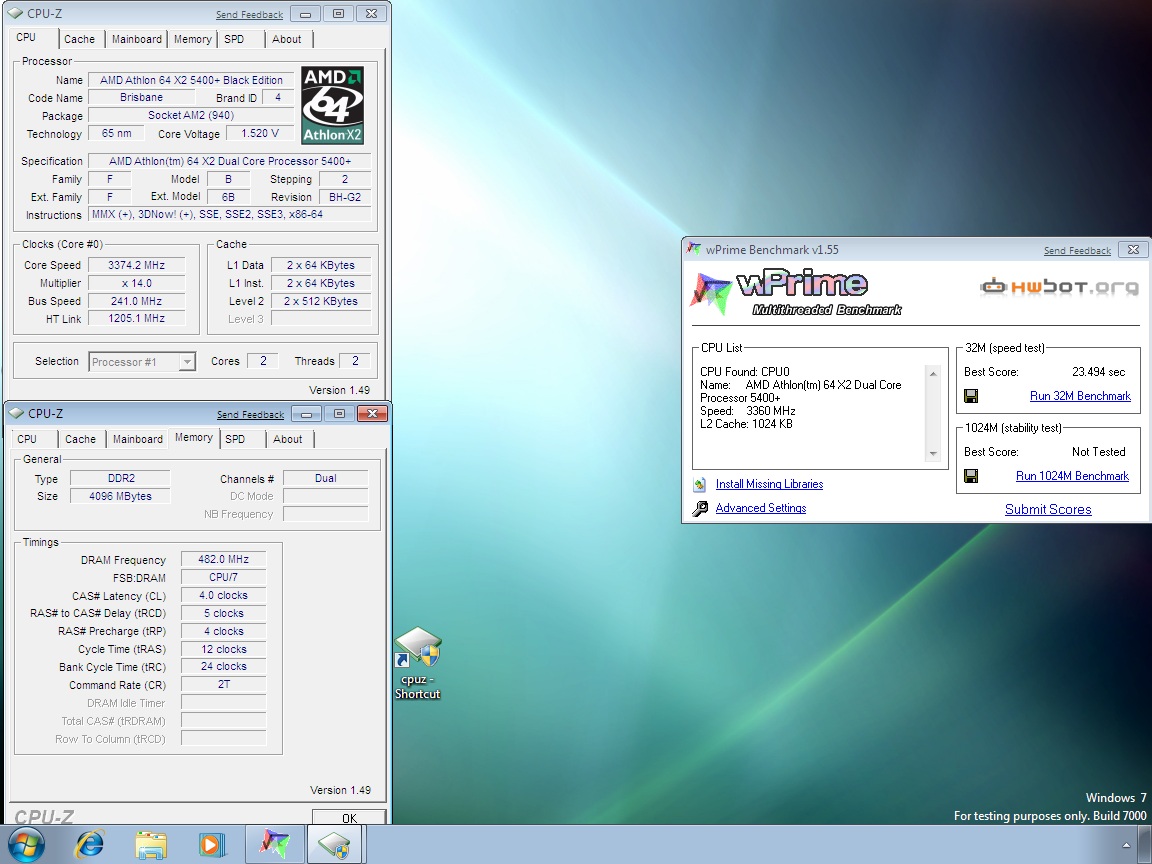Click the Channels value Dual
The width and height of the screenshot is (1152, 864).
[325, 478]
